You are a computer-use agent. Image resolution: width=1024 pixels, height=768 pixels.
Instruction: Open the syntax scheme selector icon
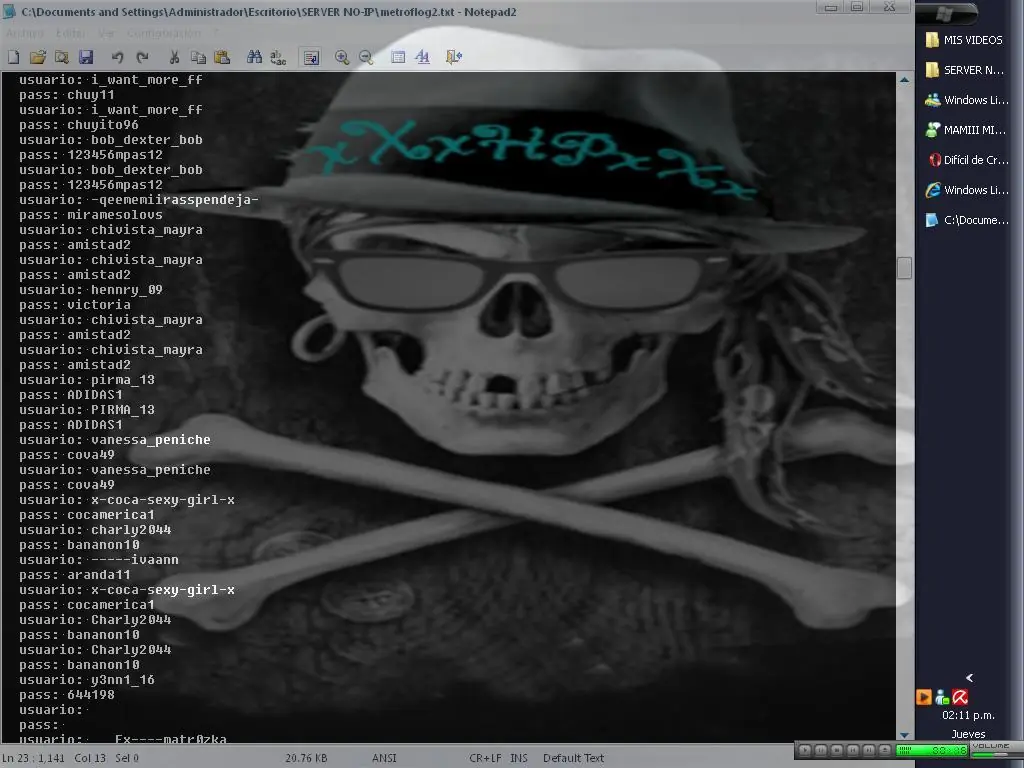pyautogui.click(x=398, y=57)
